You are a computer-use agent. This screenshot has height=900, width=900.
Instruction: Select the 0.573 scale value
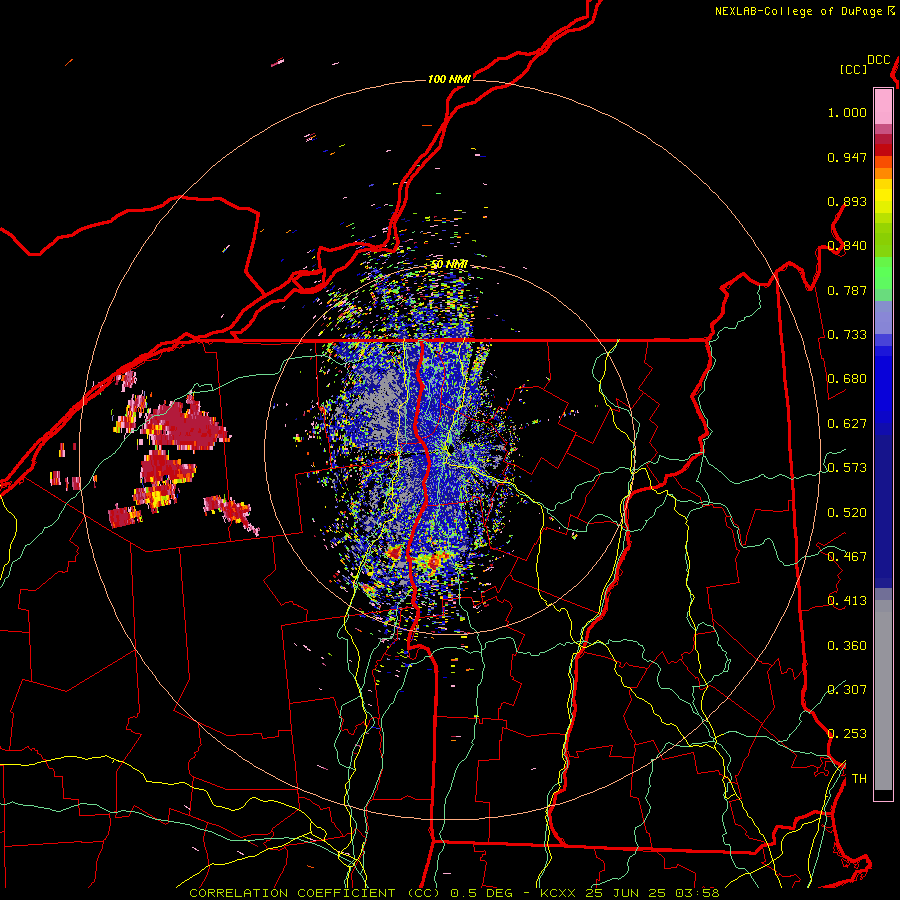pyautogui.click(x=847, y=468)
